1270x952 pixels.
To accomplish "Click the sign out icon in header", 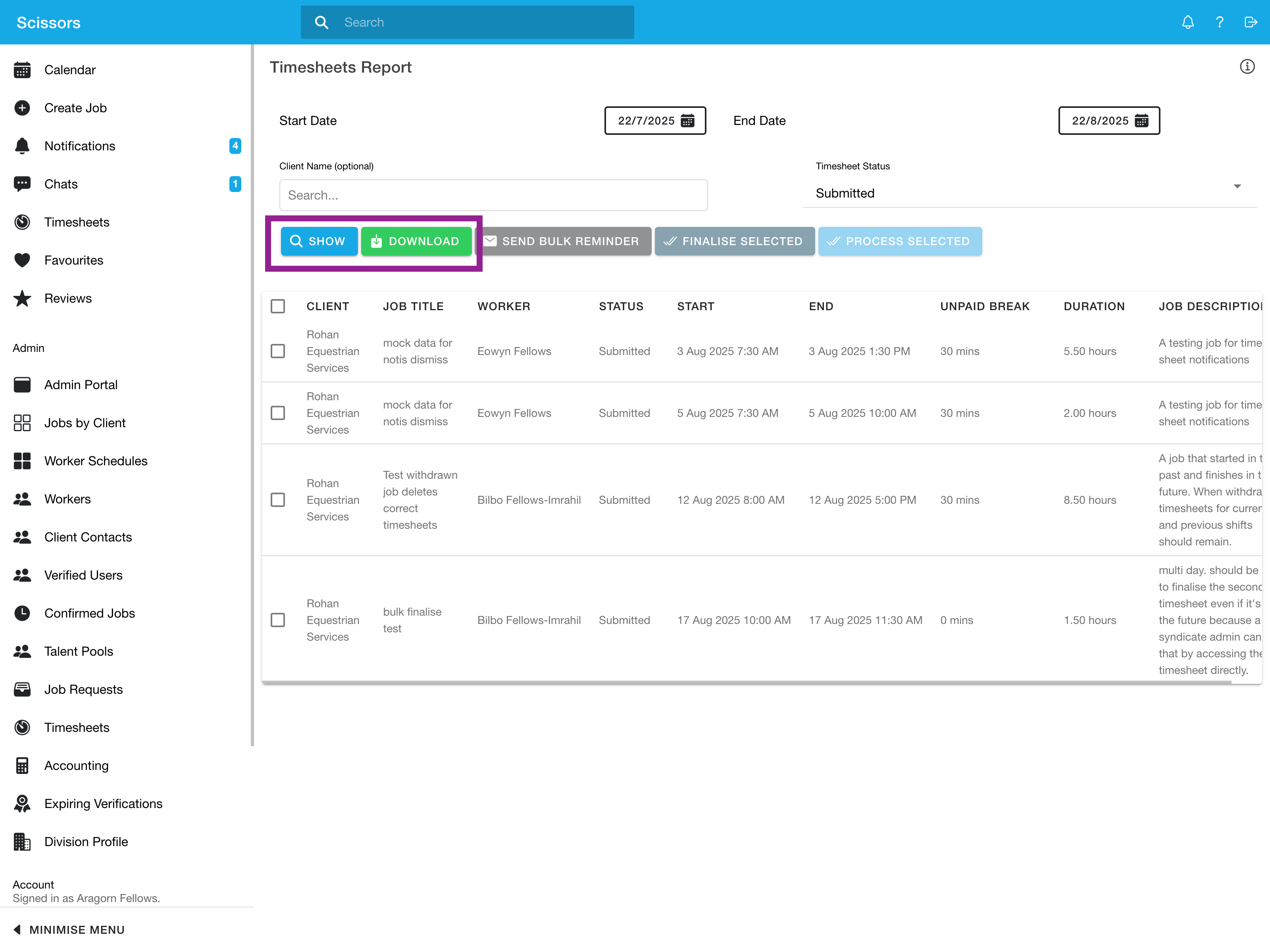I will pyautogui.click(x=1250, y=22).
